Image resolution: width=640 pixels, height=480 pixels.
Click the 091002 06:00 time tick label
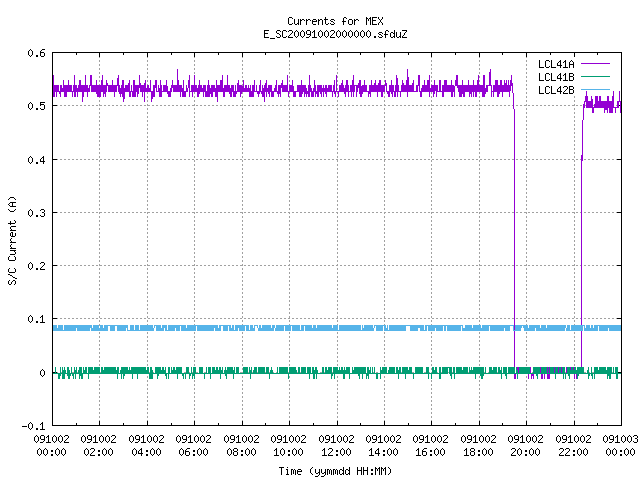(x=193, y=445)
